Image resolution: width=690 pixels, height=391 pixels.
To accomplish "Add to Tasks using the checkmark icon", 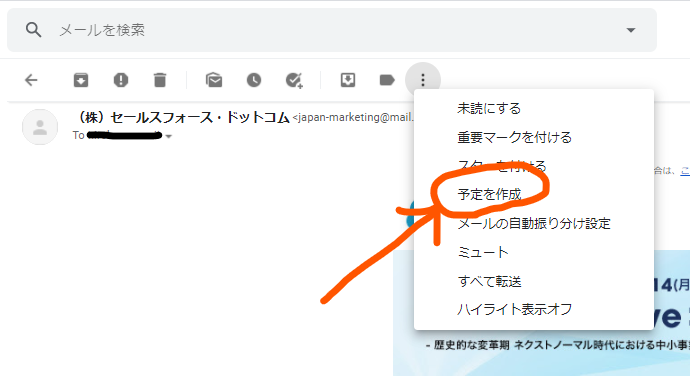I will (294, 80).
